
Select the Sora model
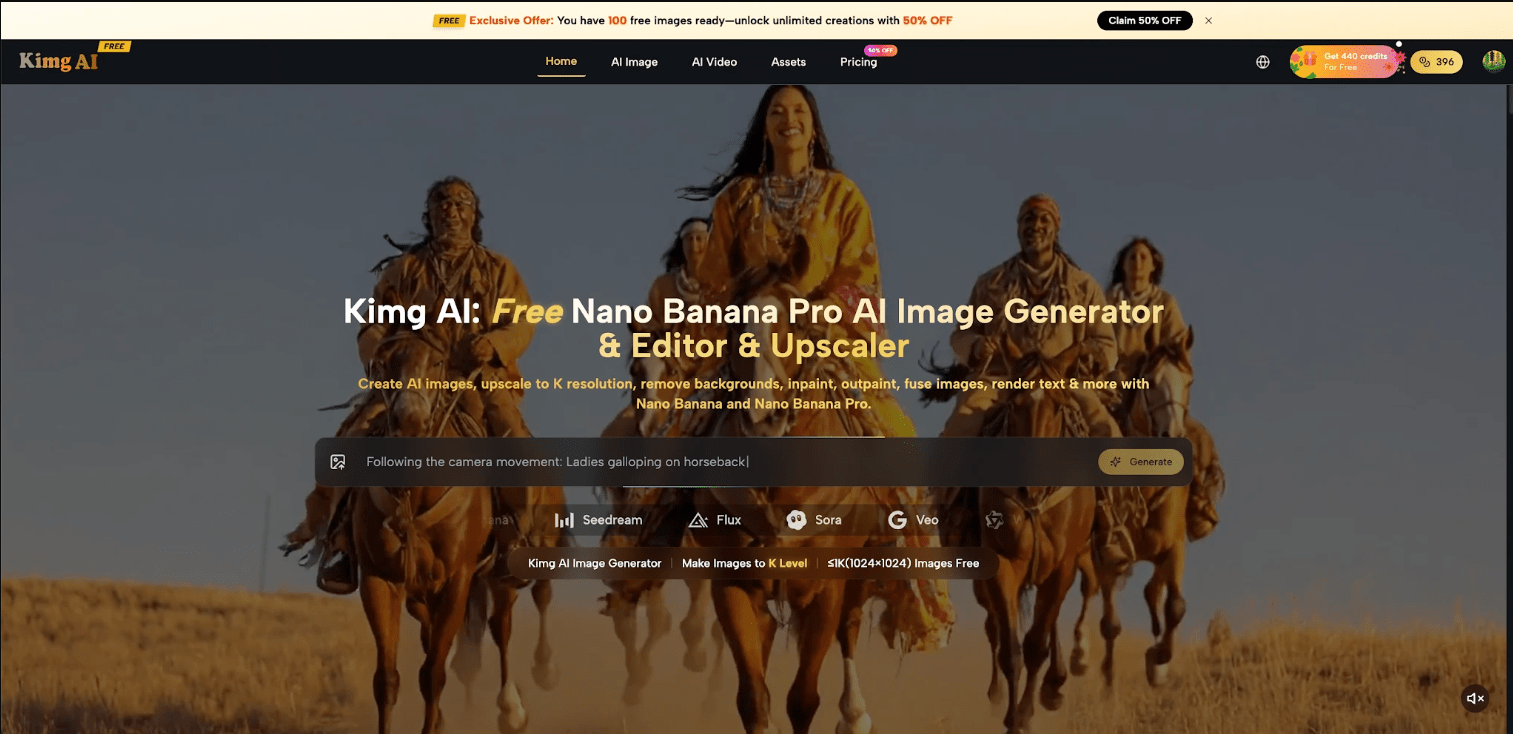(814, 520)
